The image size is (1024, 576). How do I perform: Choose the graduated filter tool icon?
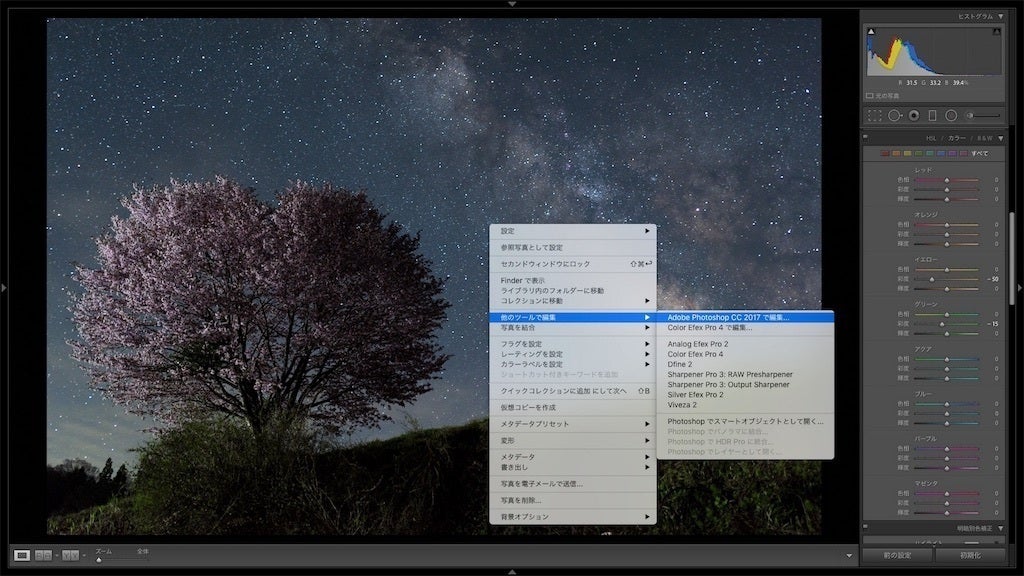tap(932, 116)
